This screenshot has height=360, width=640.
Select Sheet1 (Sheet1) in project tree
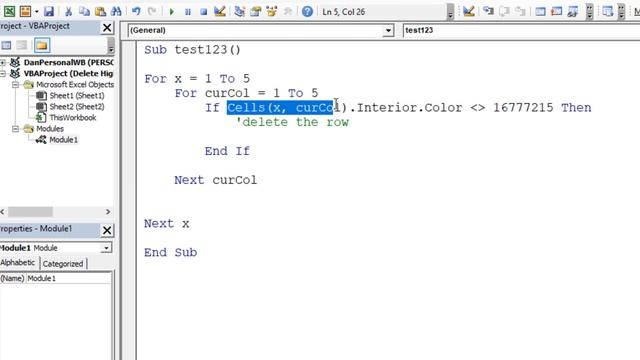pyautogui.click(x=77, y=96)
